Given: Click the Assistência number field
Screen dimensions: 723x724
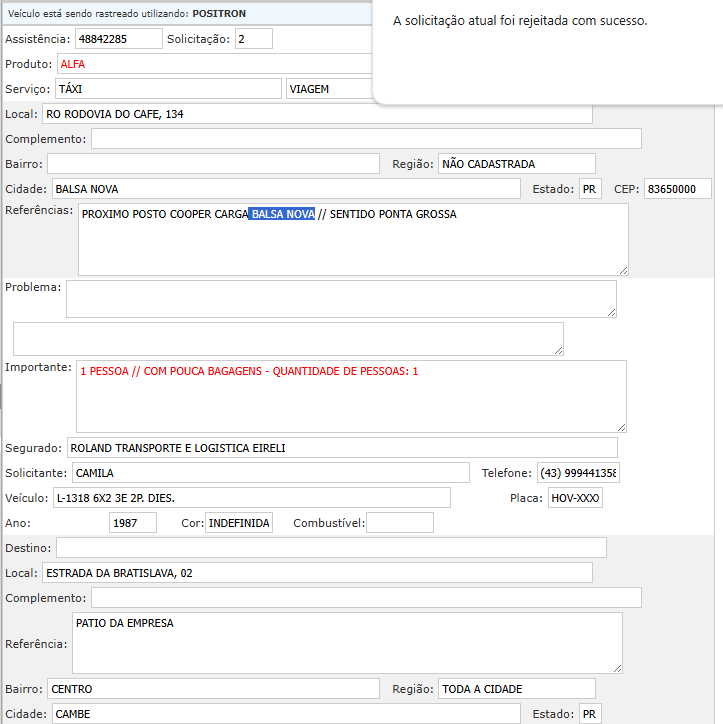Looking at the screenshot, I should click(x=118, y=39).
